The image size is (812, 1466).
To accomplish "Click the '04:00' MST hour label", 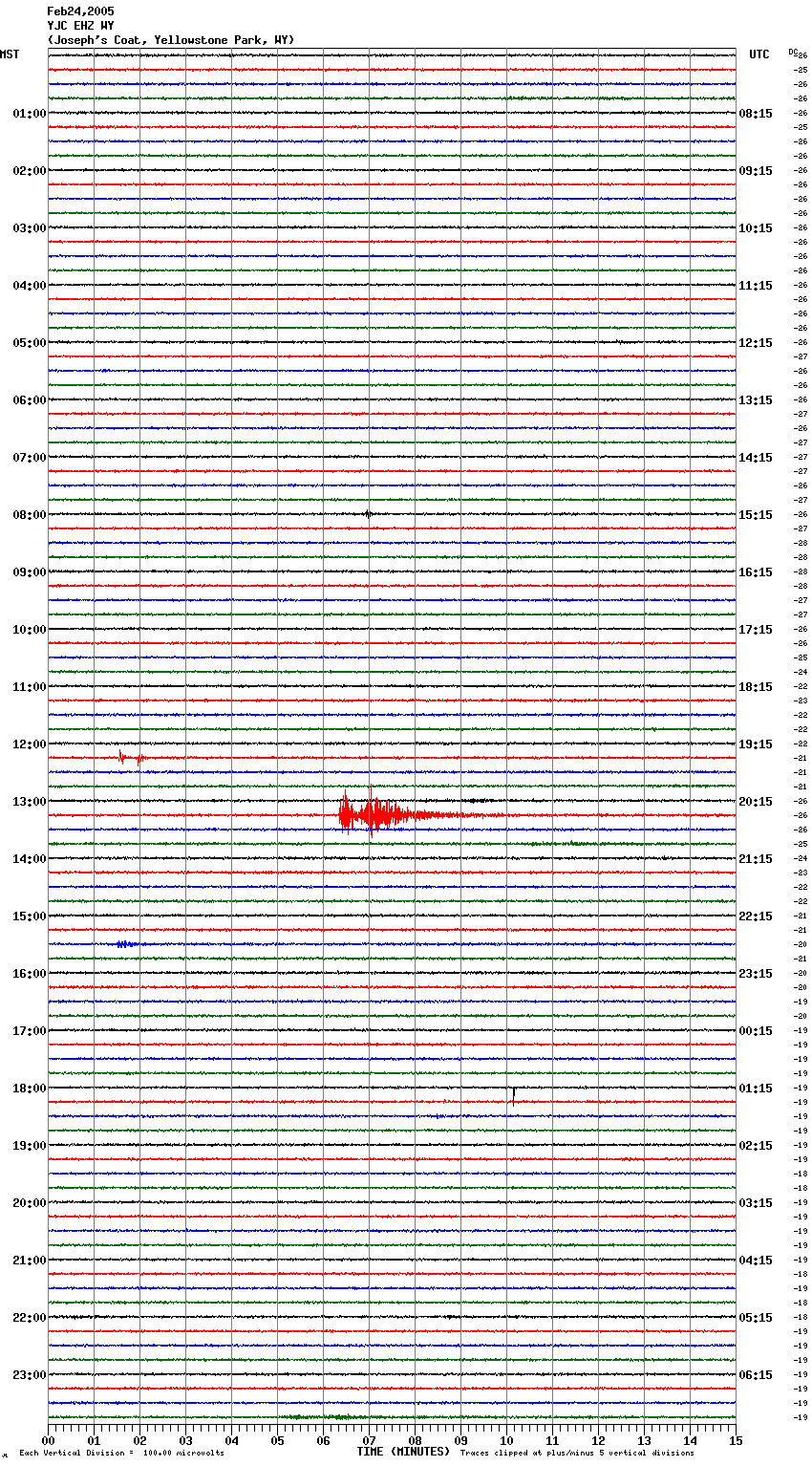I will (x=30, y=286).
